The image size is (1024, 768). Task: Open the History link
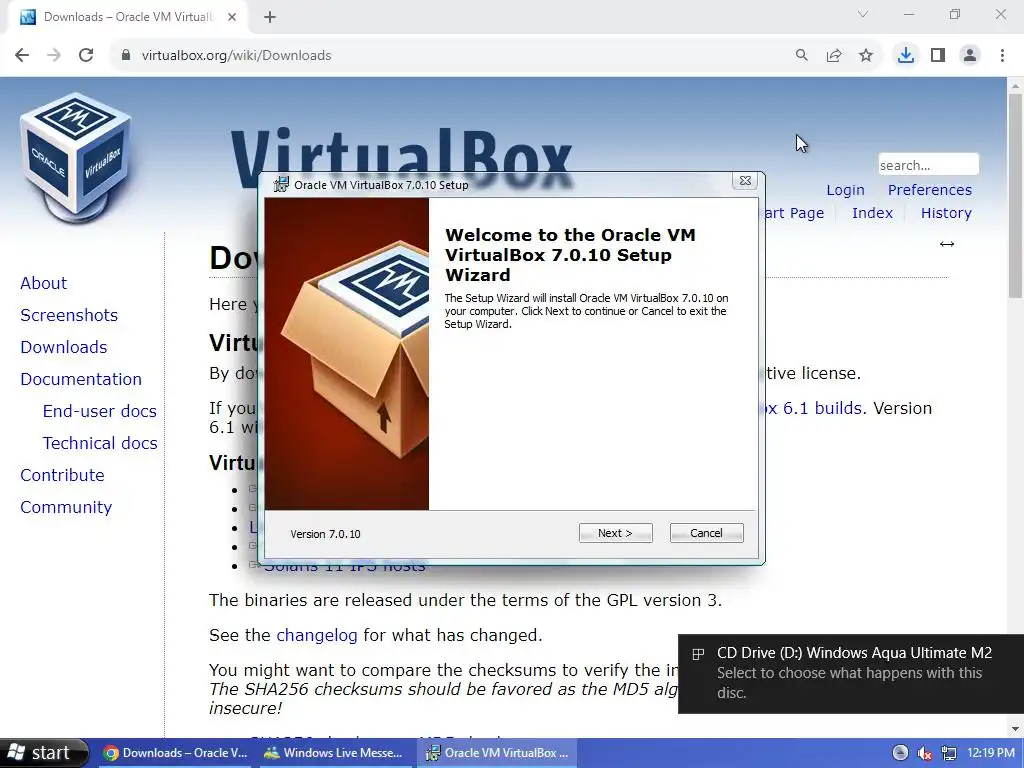coord(946,213)
